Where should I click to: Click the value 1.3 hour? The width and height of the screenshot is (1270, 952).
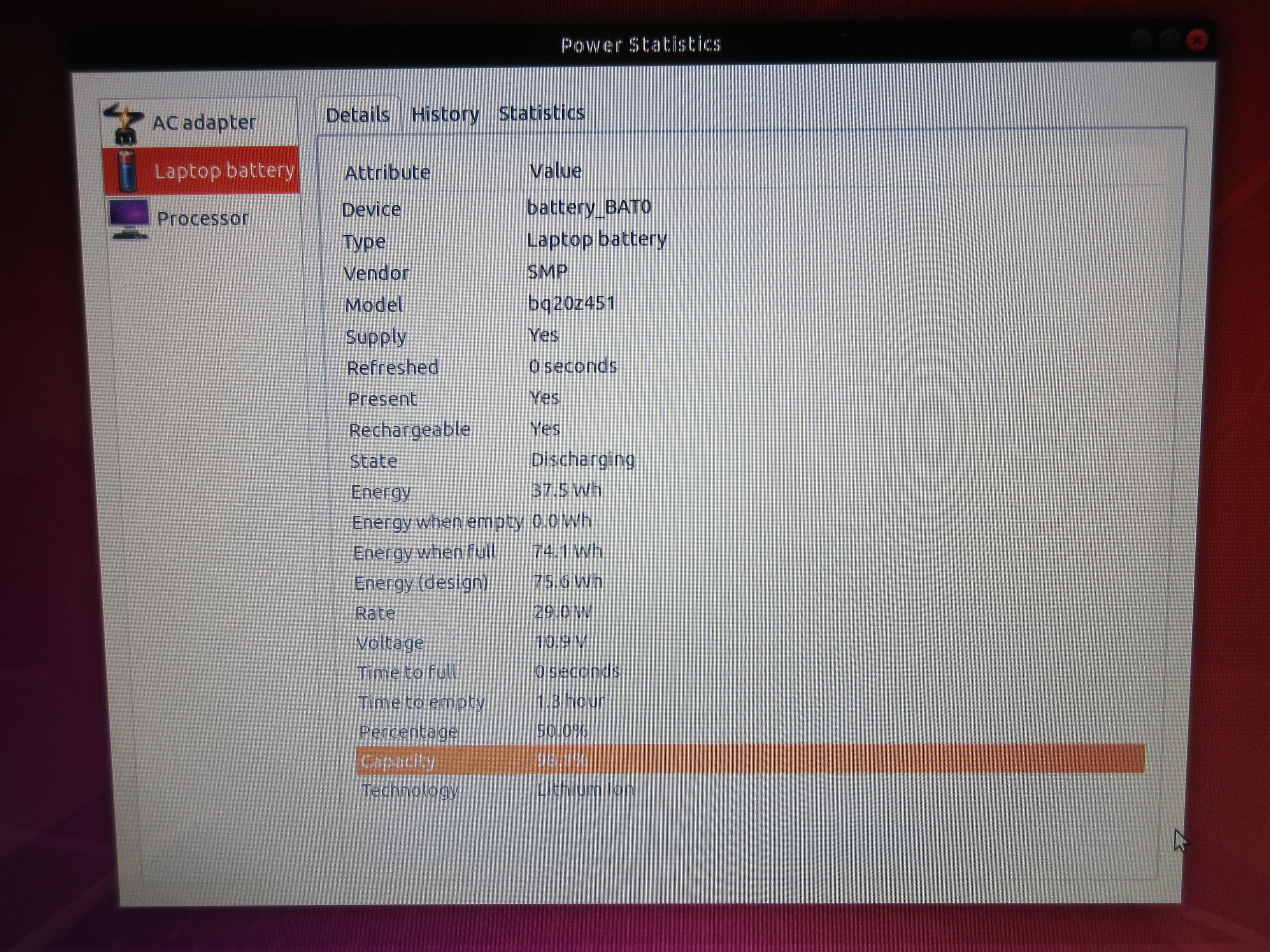click(x=570, y=701)
